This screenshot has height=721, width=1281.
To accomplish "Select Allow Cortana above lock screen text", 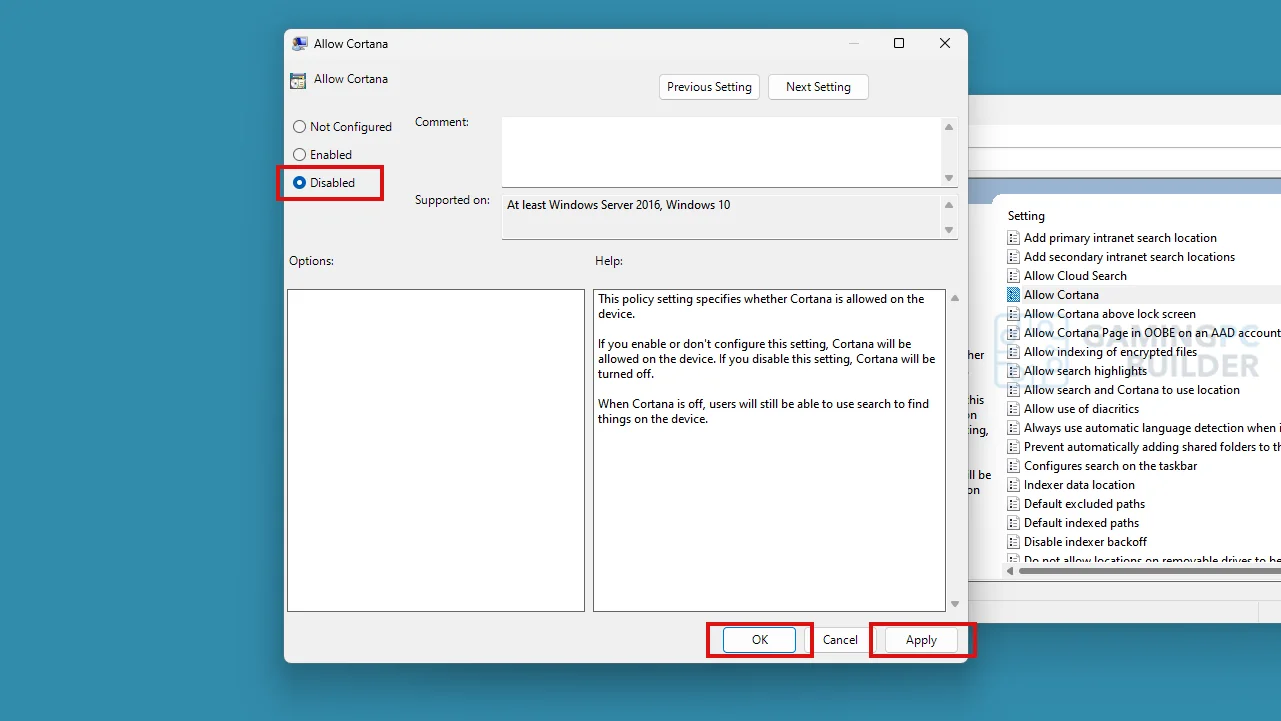I will 1110,314.
